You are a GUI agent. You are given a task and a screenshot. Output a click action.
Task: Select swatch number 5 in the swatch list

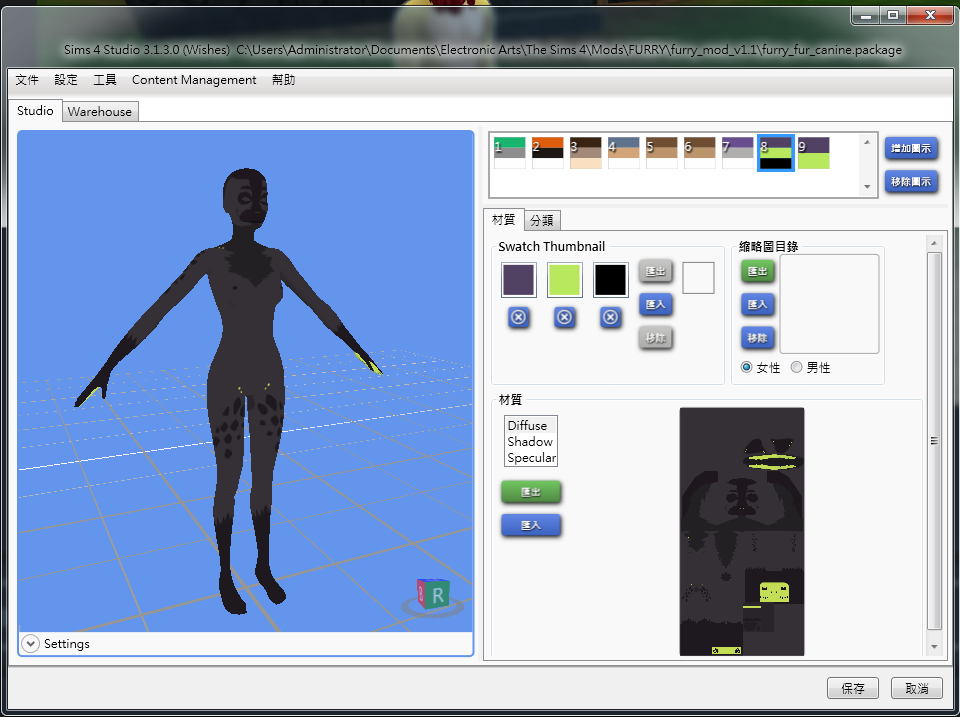pos(661,152)
